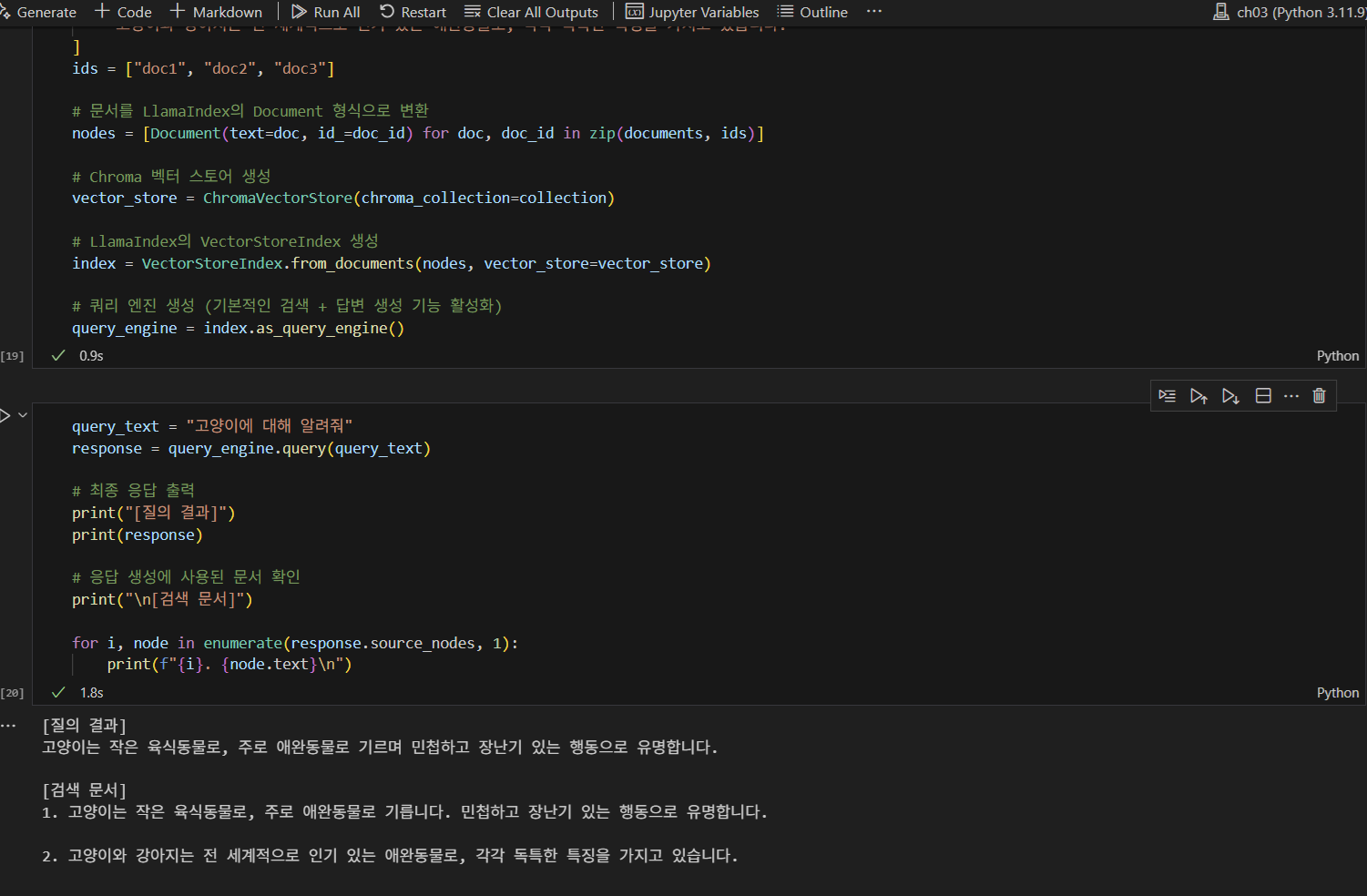Clear All Outputs of notebook
This screenshot has width=1367, height=896.
tap(532, 12)
